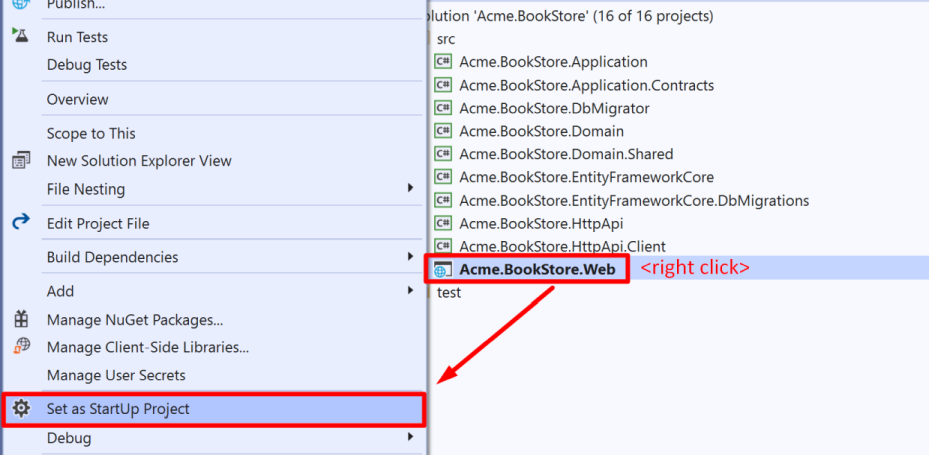
Task: Expand the Build Dependencies submenu arrow
Action: (410, 257)
